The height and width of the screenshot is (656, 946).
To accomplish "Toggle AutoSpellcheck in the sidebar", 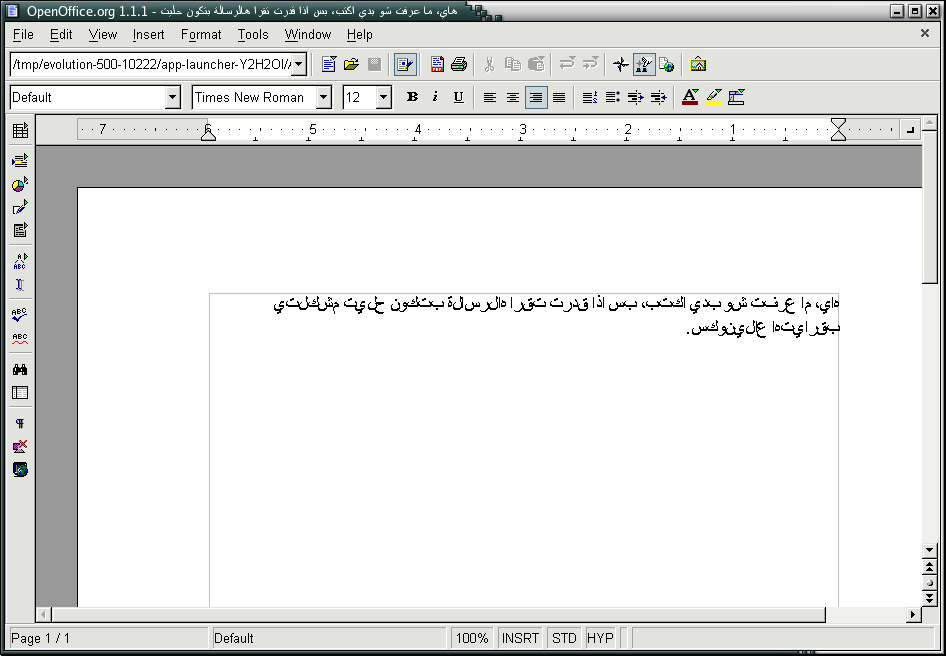I will click(20, 337).
